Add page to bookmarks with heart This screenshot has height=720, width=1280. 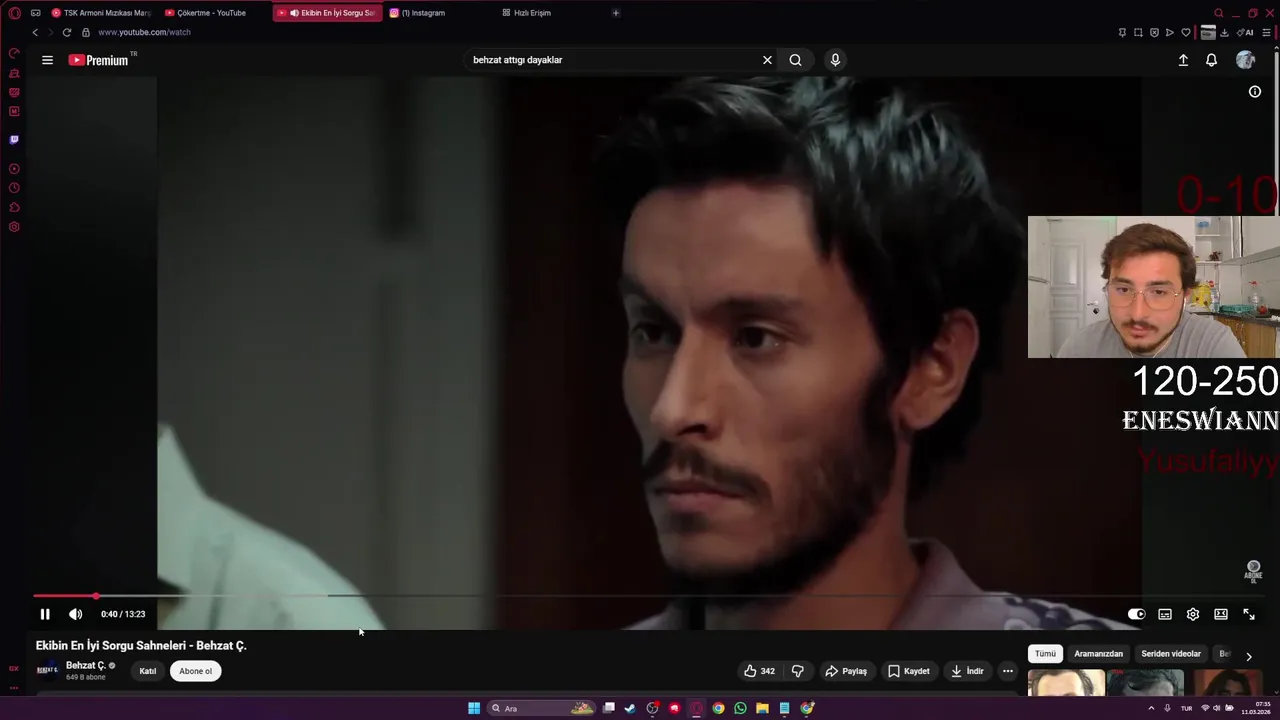click(1186, 32)
